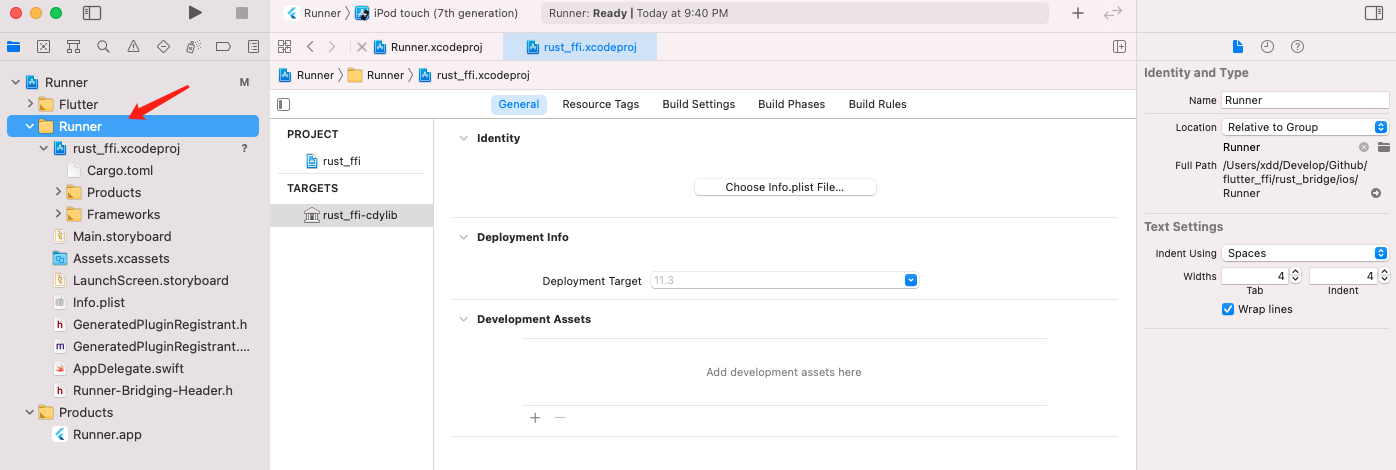Screen dimensions: 1396x470
Task: Go forward in editor history
Action: 332,47
